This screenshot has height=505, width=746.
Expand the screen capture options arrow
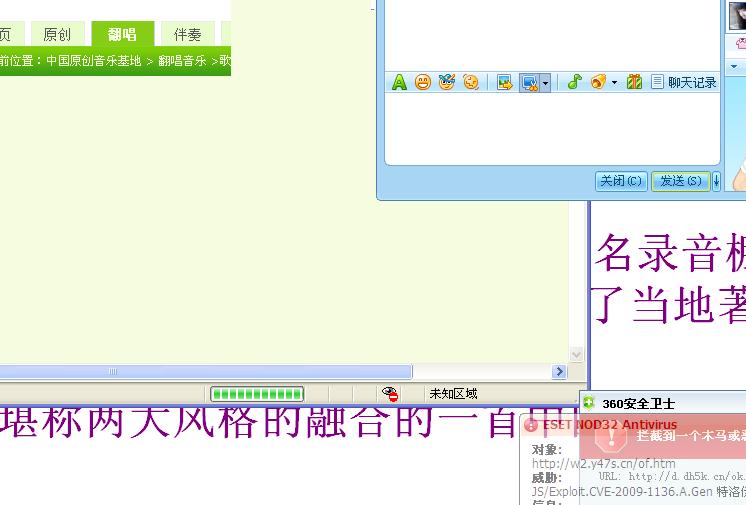click(545, 84)
